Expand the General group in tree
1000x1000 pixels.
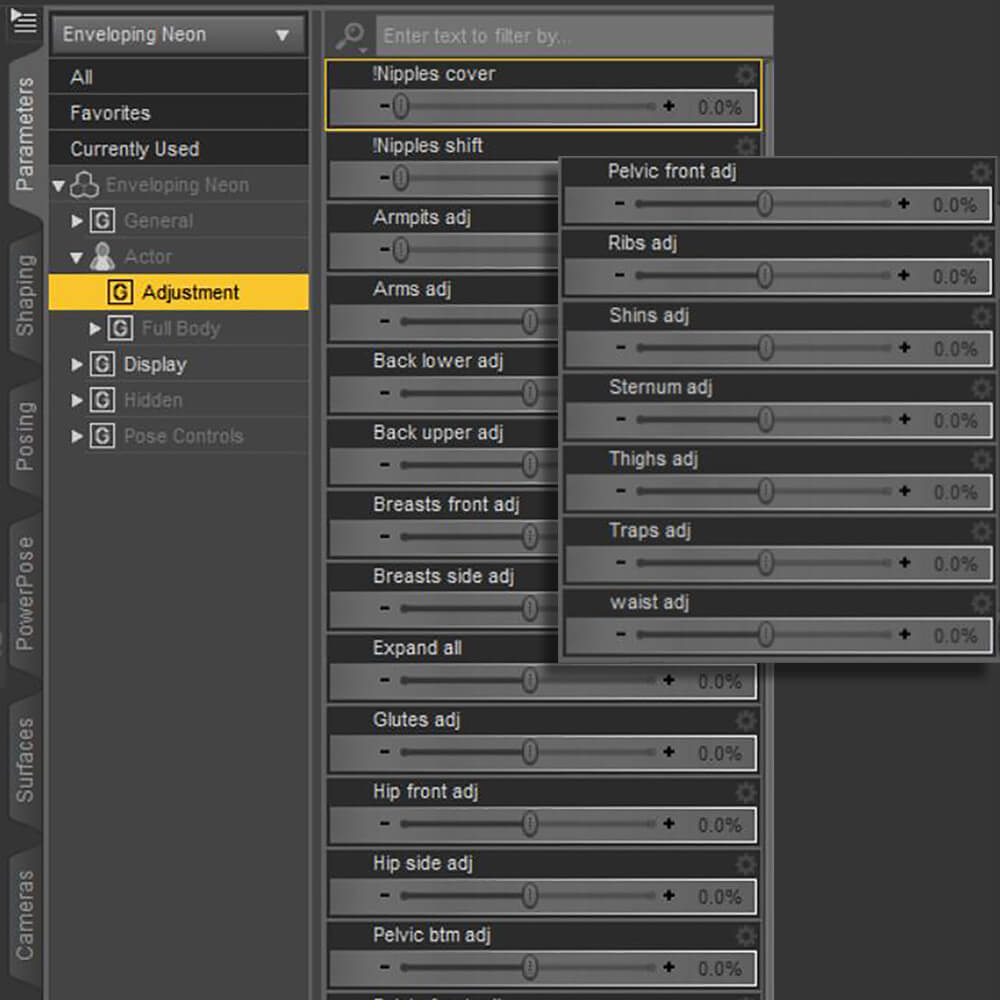(78, 221)
